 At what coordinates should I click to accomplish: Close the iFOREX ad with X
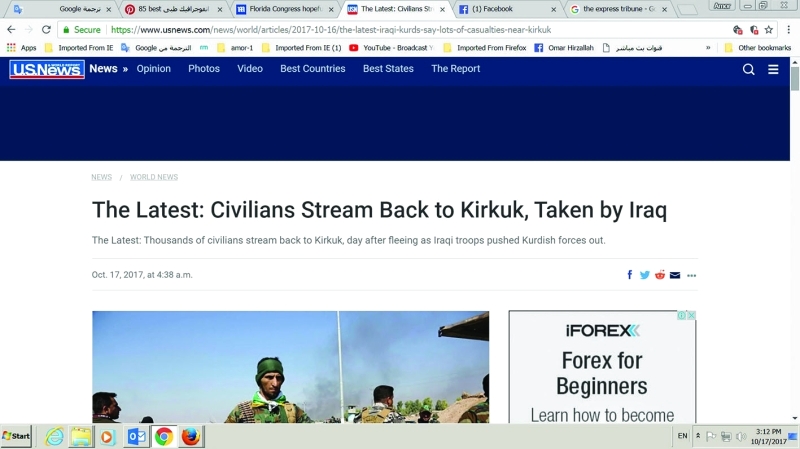point(691,315)
